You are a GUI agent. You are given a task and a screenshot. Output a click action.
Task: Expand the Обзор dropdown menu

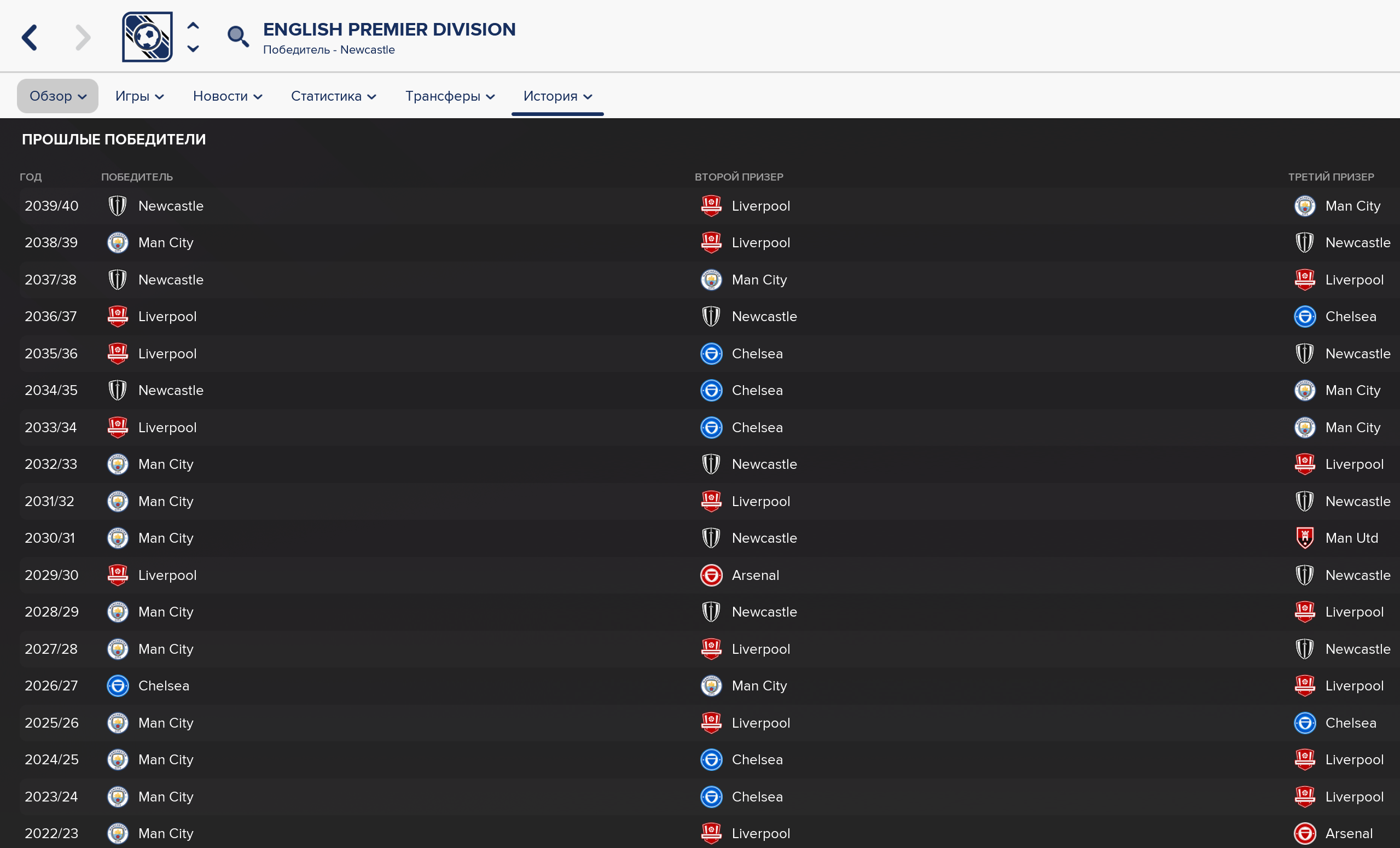coord(57,96)
